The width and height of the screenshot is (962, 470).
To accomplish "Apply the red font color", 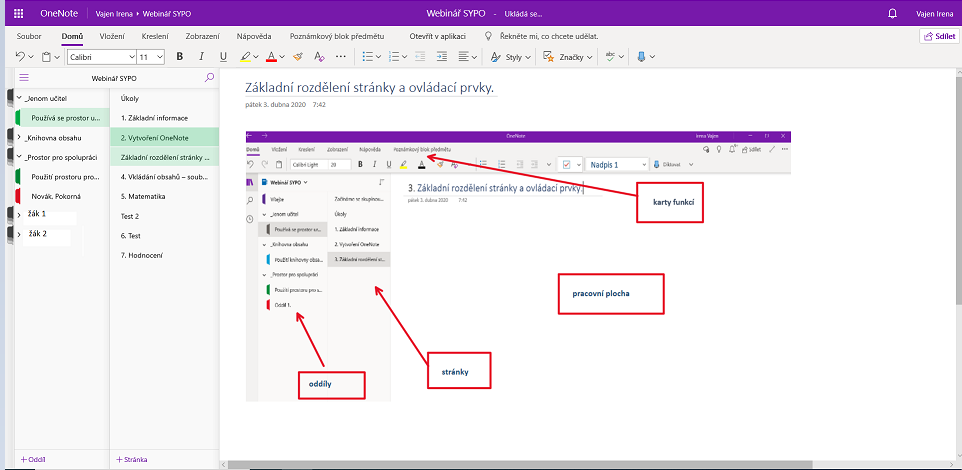I will pos(271,56).
